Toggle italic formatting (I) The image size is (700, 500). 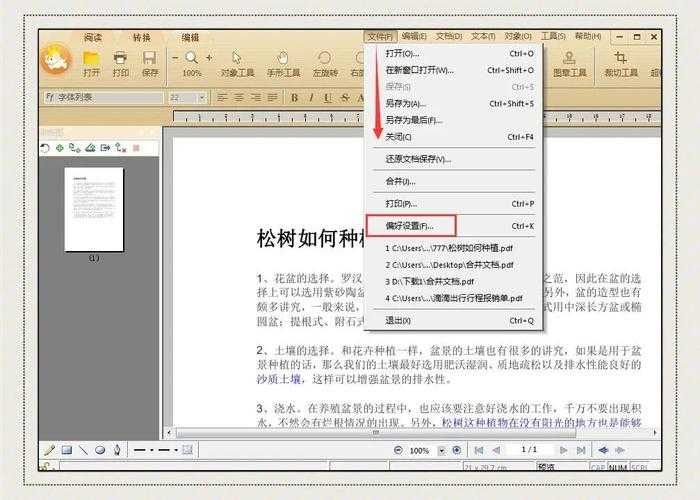[x=311, y=97]
